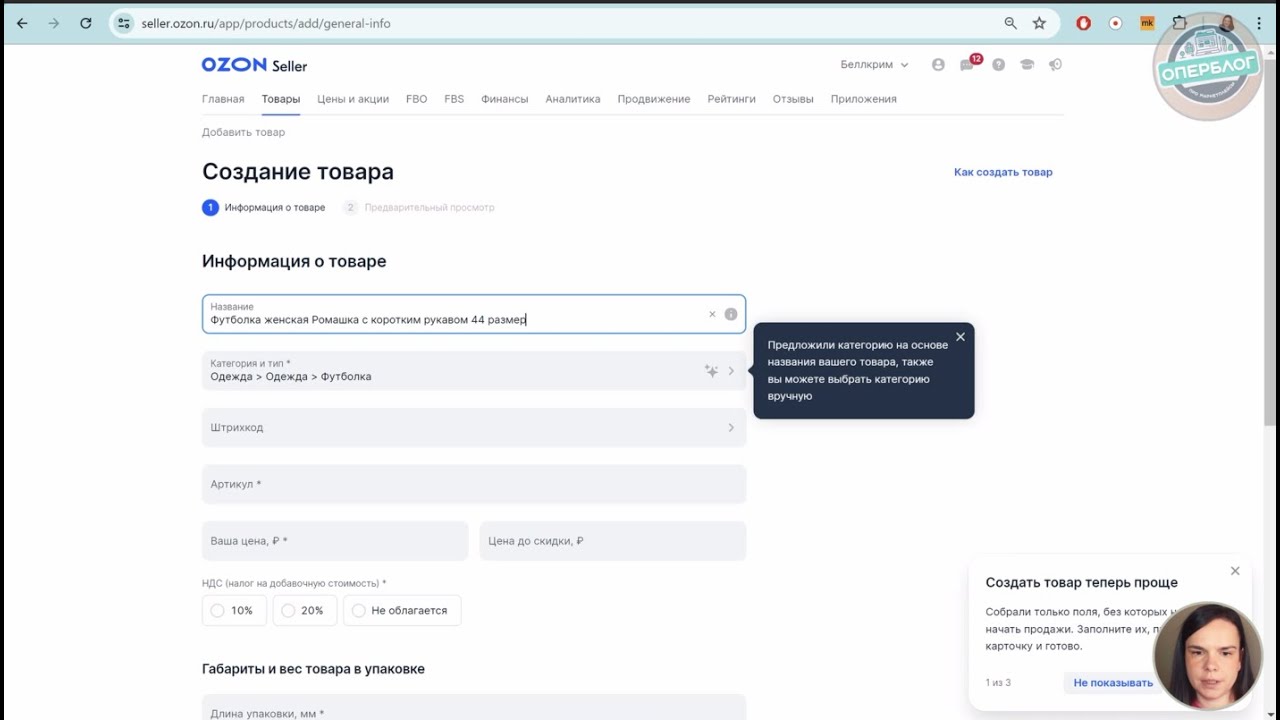The height and width of the screenshot is (720, 1280).
Task: Expand the Беллкрим account dropdown
Action: pyautogui.click(x=874, y=65)
